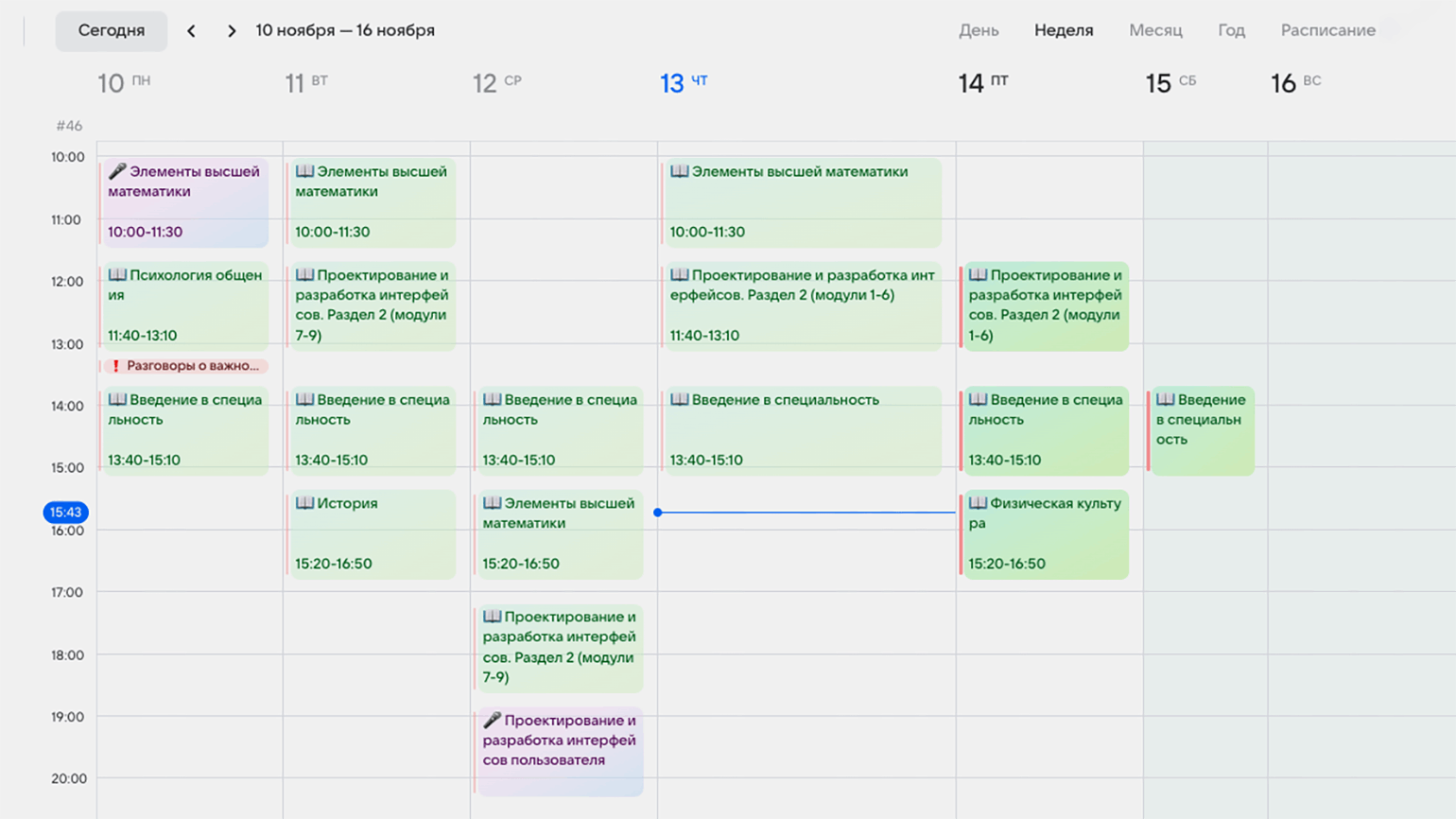The image size is (1456, 819).
Task: Click book icon on История event
Action: 304,503
